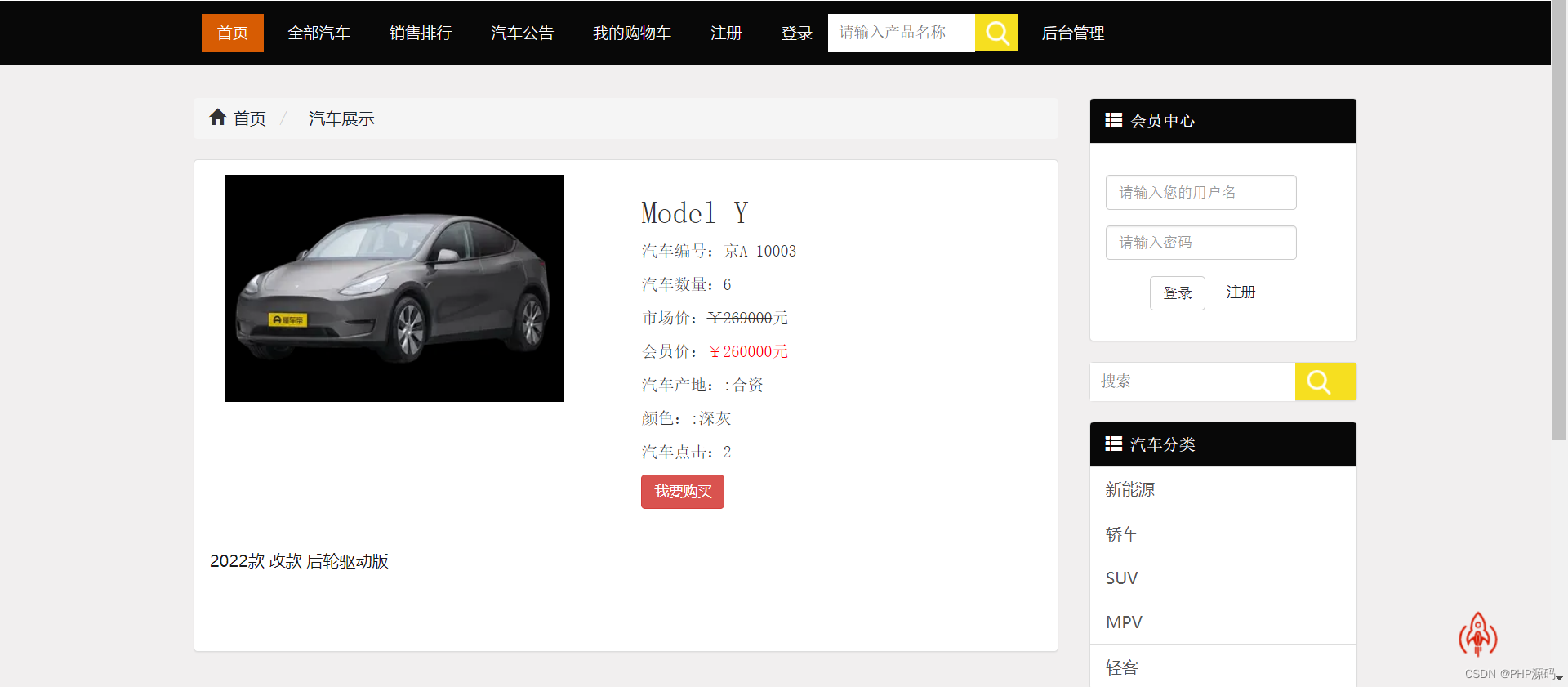Open 全部汽车 in the navbar
Viewport: 1568px width, 687px height.
(318, 33)
